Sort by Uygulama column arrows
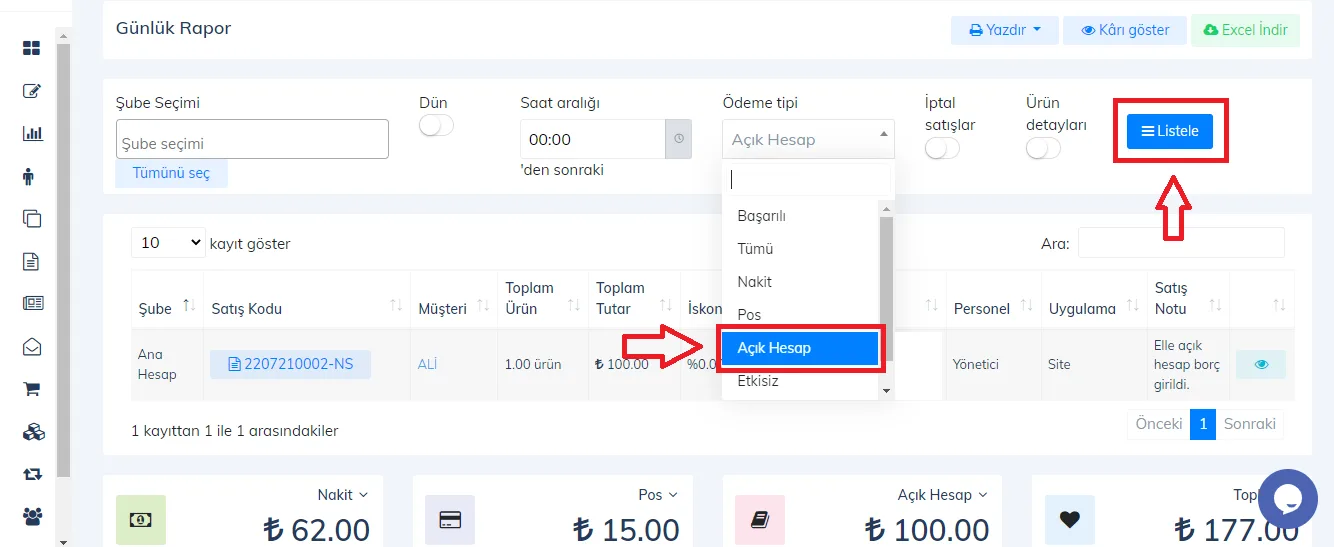This screenshot has width=1334, height=547. click(1133, 306)
